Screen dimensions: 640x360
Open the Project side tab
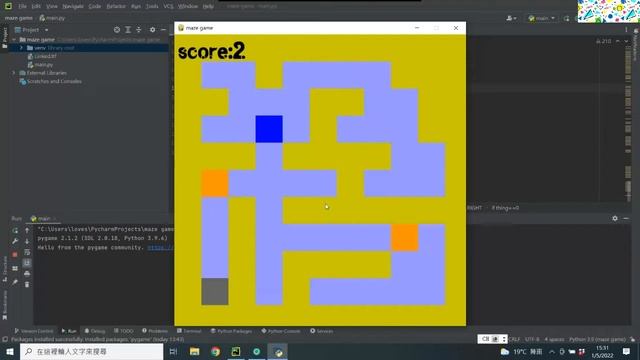click(5, 38)
